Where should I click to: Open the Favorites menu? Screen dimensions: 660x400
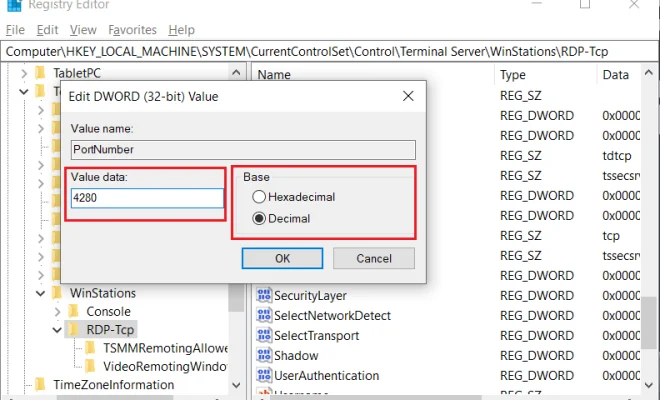point(132,30)
